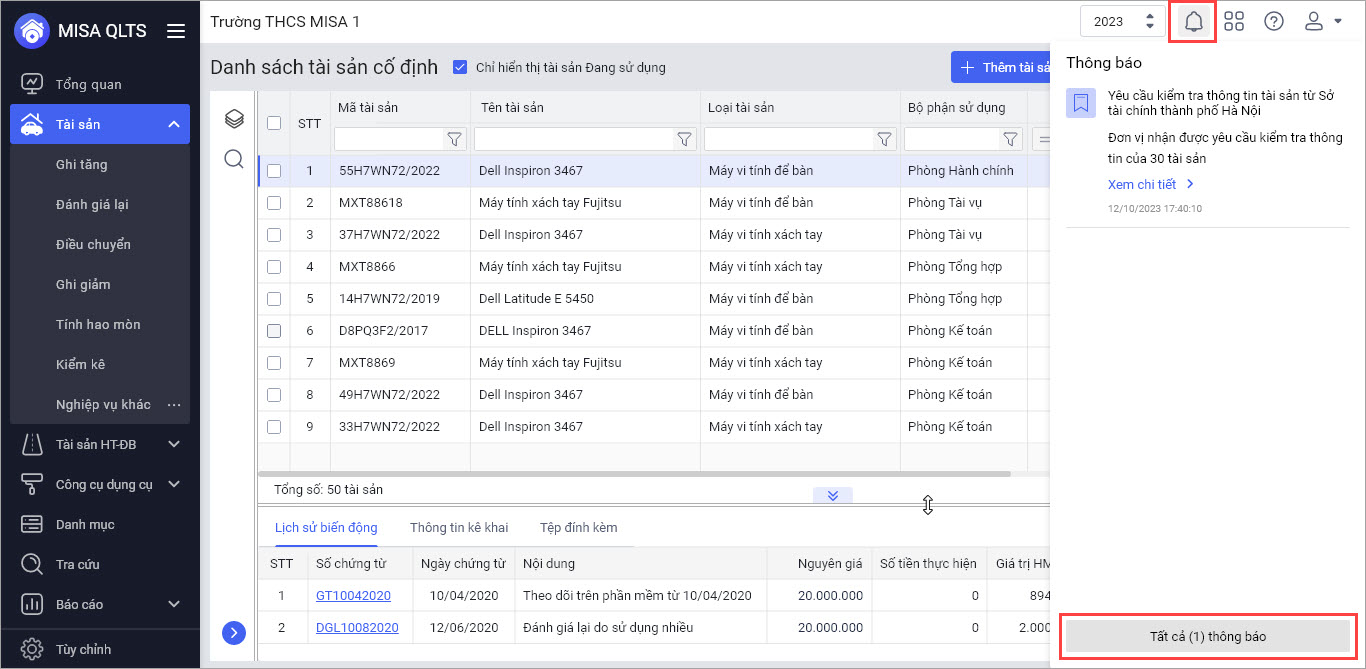The height and width of the screenshot is (669, 1366).
Task: Open Tính hao mòn menu item
Action: [98, 324]
